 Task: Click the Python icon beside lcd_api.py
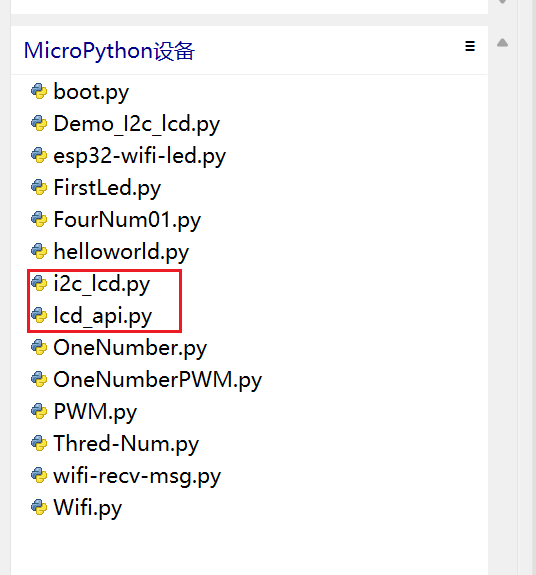coord(39,315)
